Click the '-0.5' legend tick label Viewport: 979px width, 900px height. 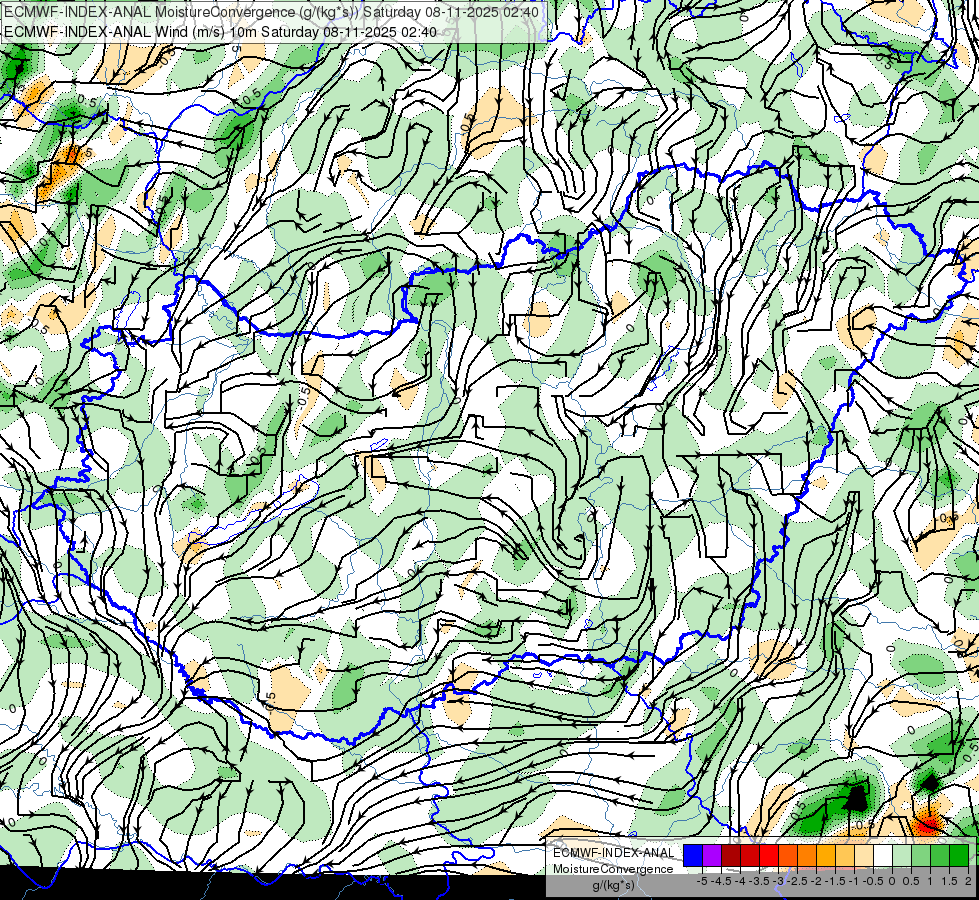pyautogui.click(x=873, y=881)
